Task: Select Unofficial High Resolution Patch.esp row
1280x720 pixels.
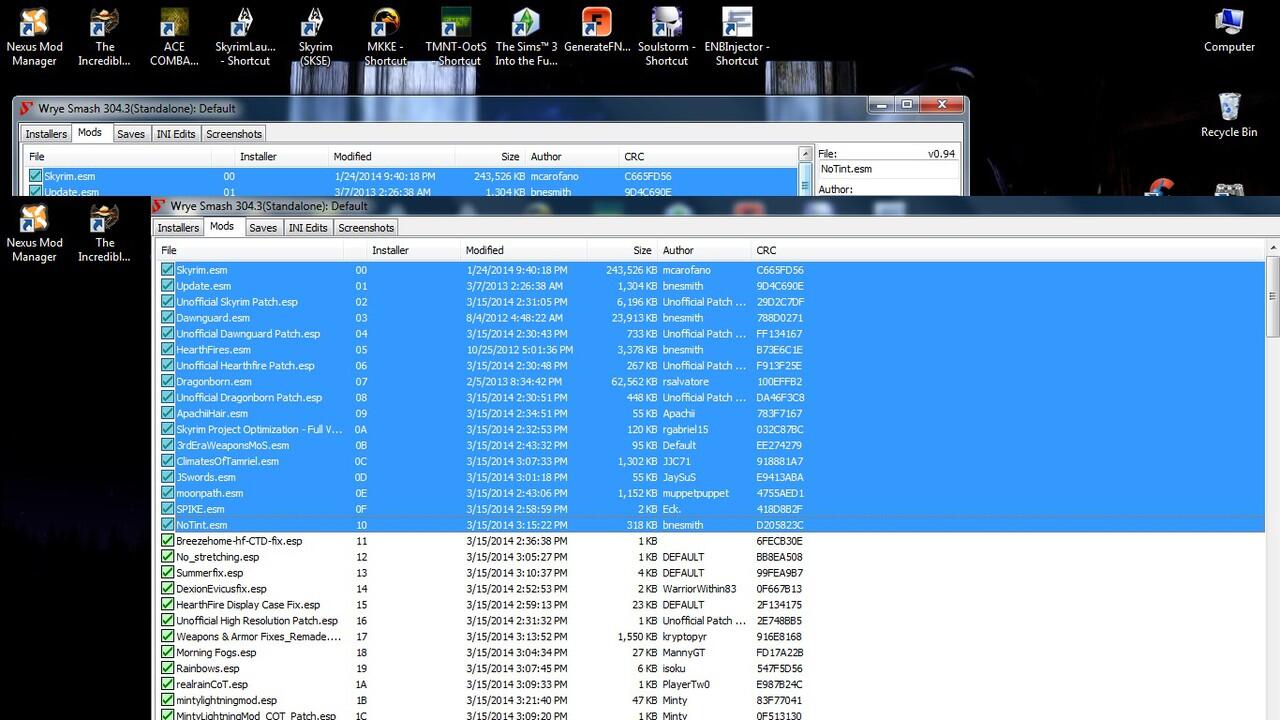Action: tap(709, 621)
